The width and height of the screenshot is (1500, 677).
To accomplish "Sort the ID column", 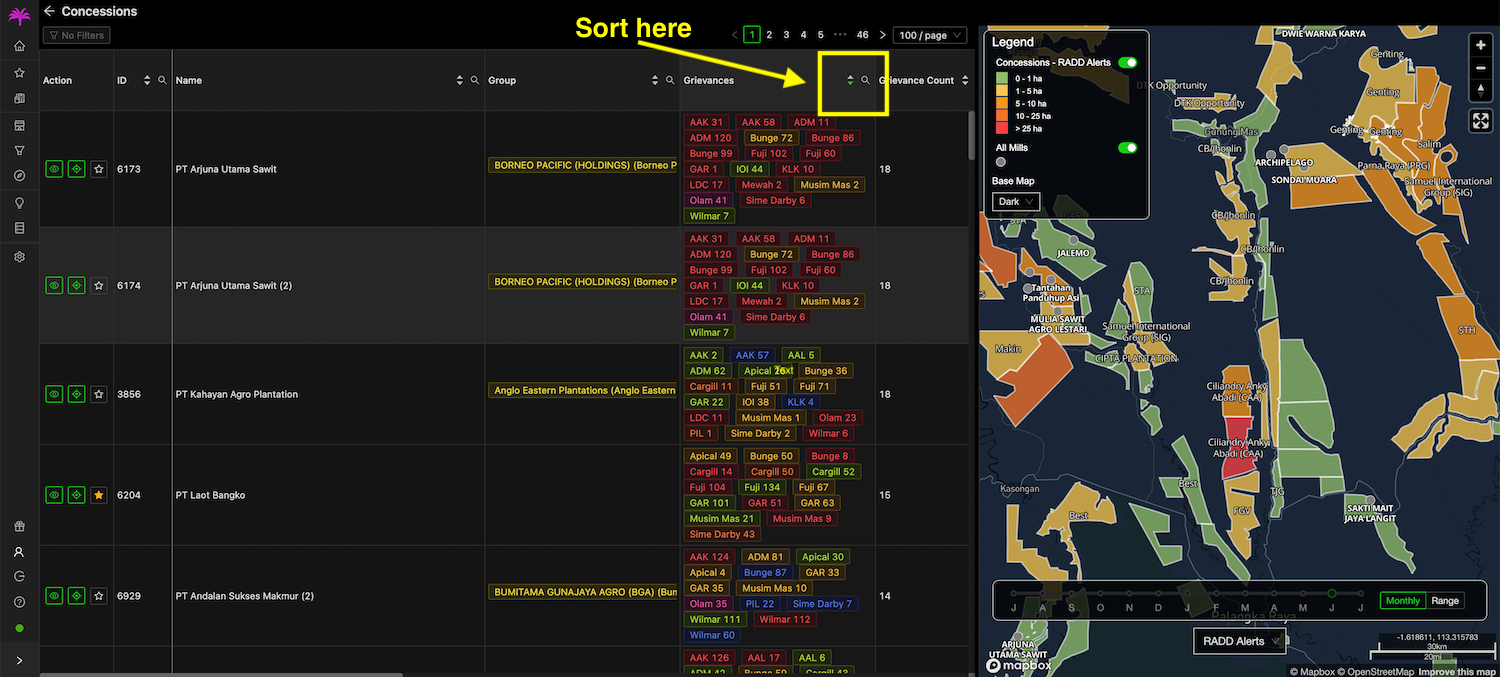I will tap(147, 80).
